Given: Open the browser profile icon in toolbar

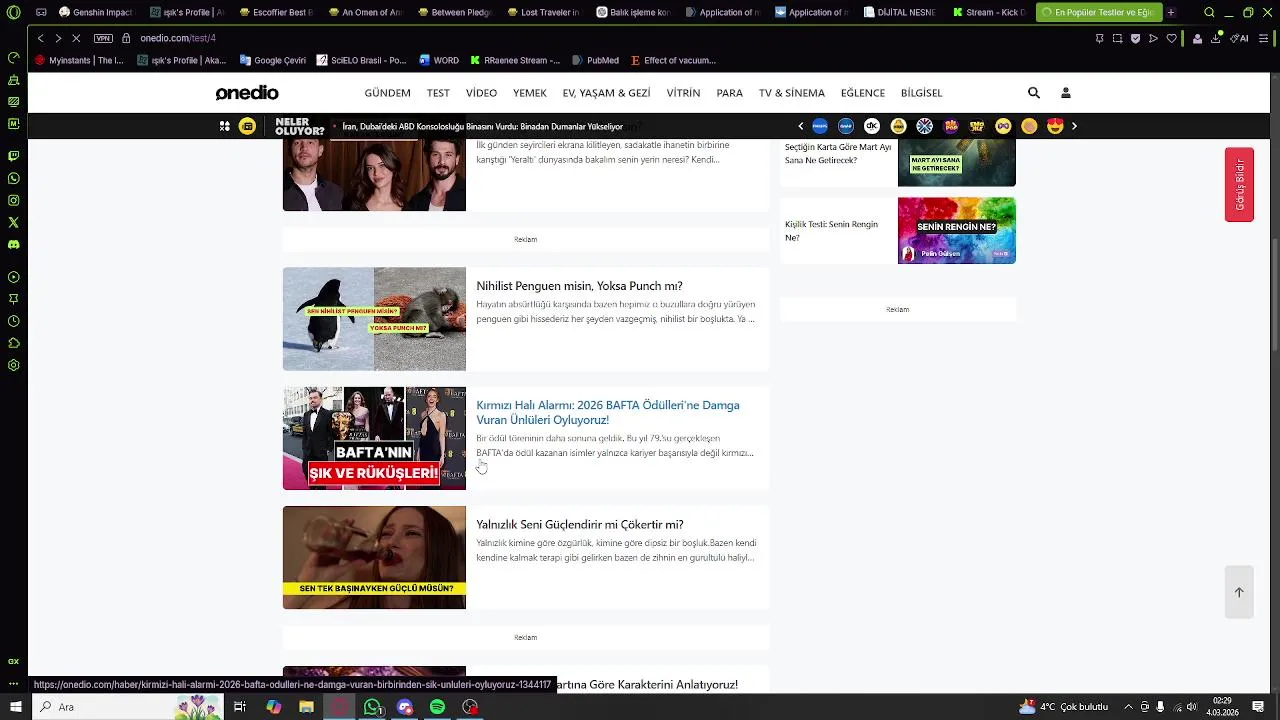Looking at the screenshot, I should pos(1197,38).
